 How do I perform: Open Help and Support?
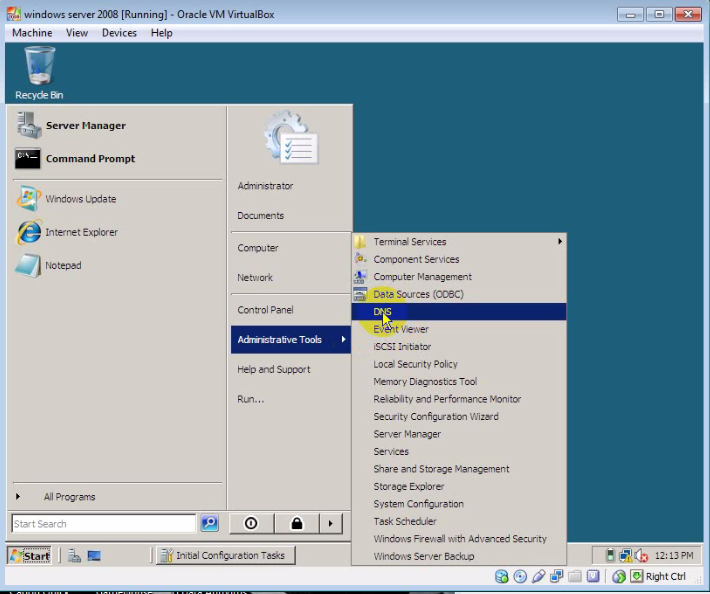(x=274, y=369)
